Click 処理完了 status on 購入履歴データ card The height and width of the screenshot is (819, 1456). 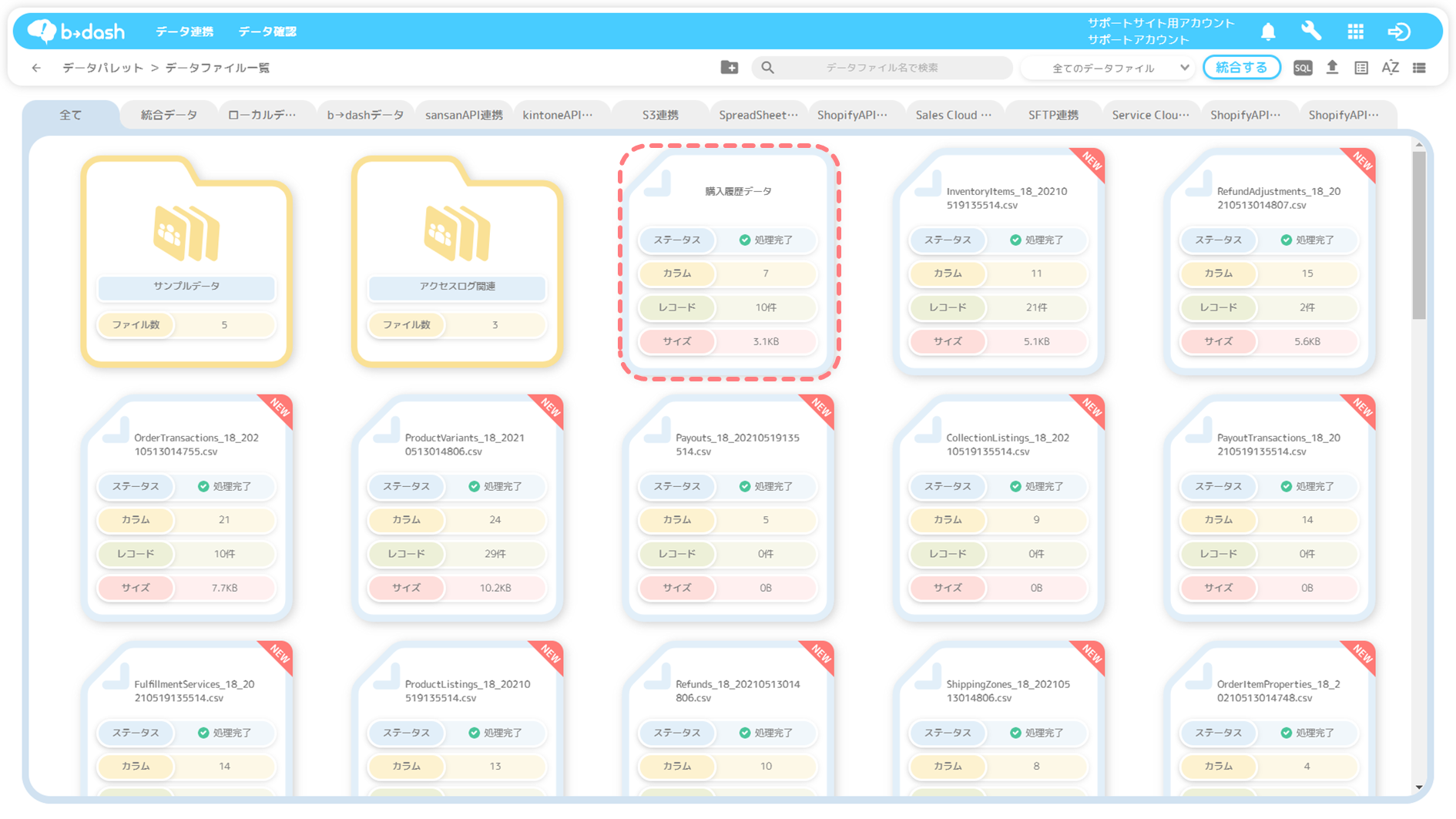click(x=766, y=240)
